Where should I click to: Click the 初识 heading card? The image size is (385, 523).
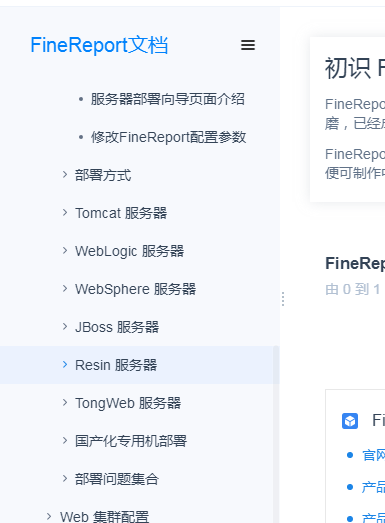tap(347, 119)
